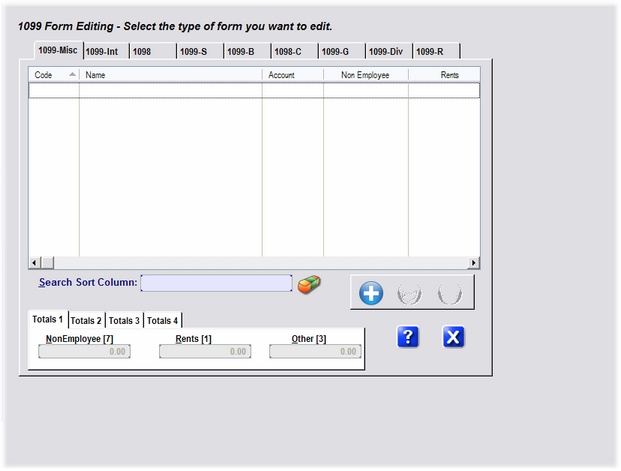
Task: Sort the grid by the Code column header
Action: click(54, 75)
